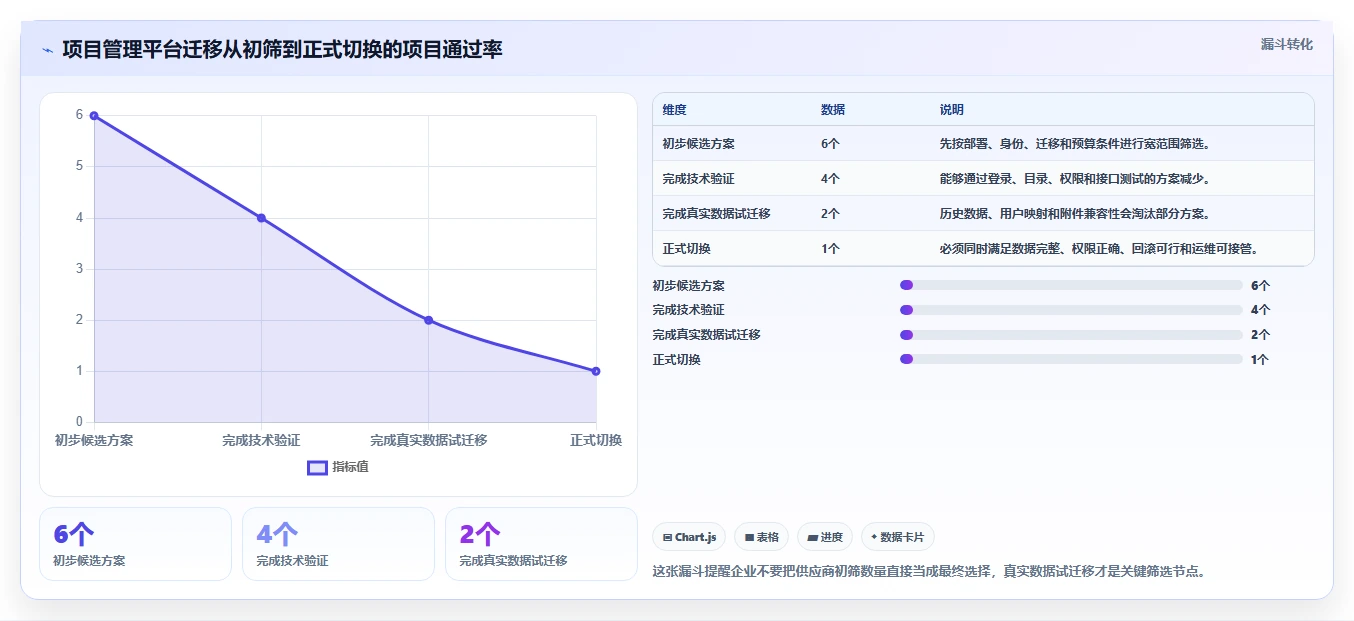Select the Chart.js tag chip
This screenshot has width=1354, height=621.
point(689,537)
